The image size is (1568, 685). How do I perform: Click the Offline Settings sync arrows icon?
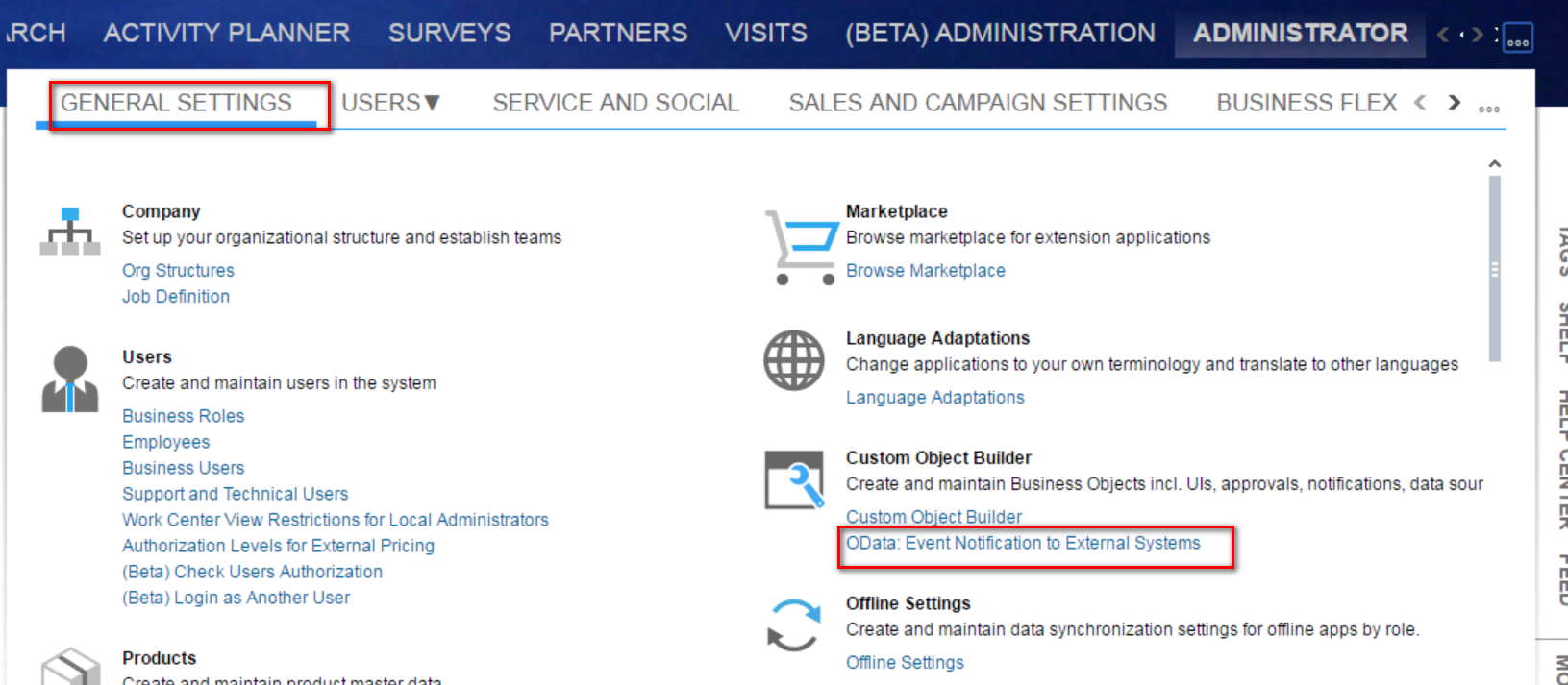pos(794,625)
